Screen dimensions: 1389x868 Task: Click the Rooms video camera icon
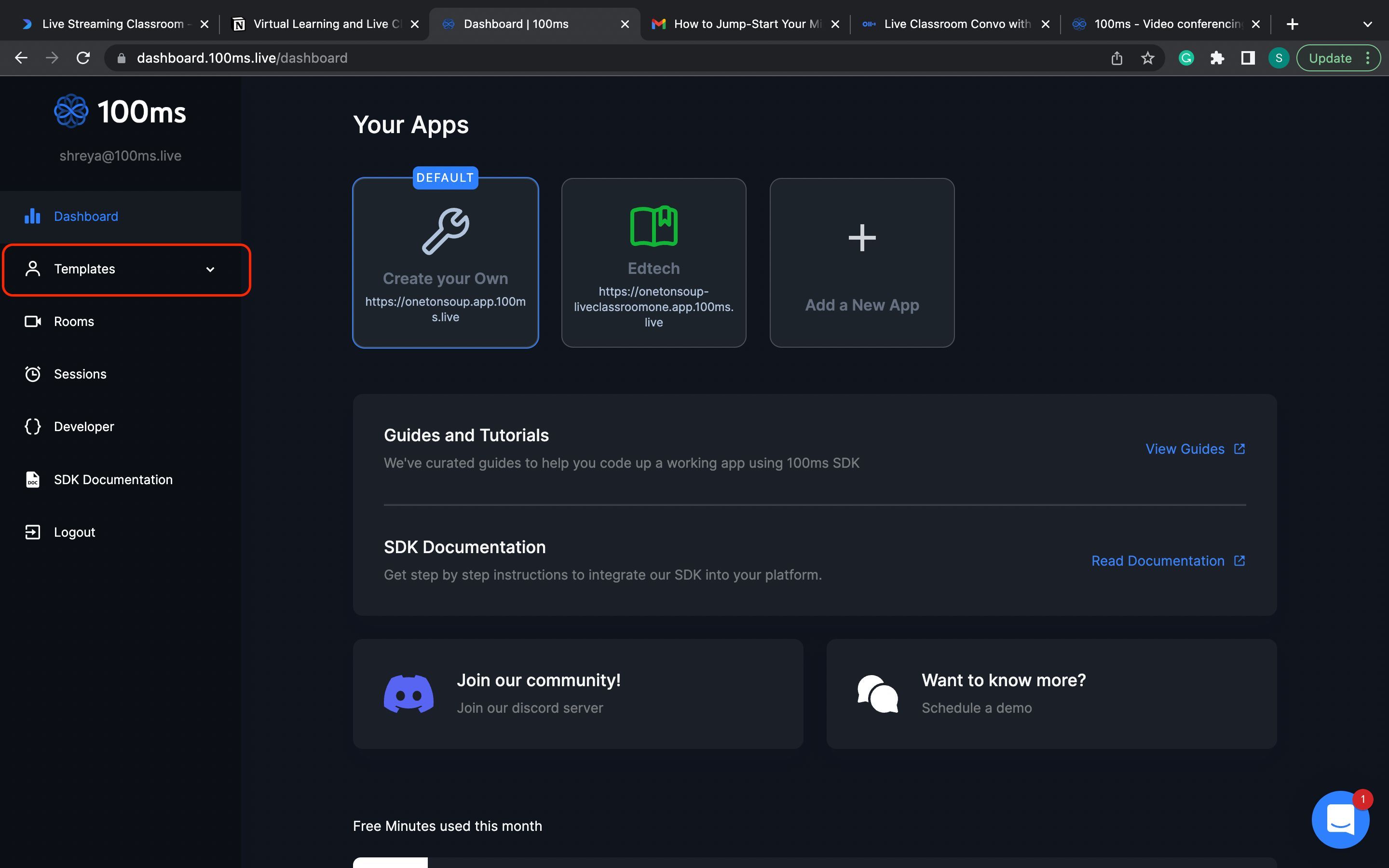(33, 322)
